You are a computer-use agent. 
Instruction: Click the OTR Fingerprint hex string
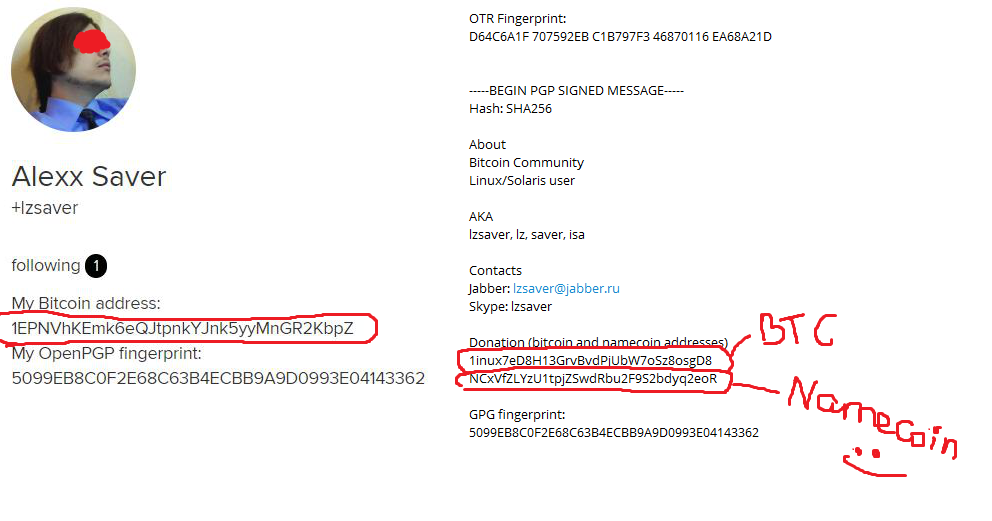pos(620,37)
